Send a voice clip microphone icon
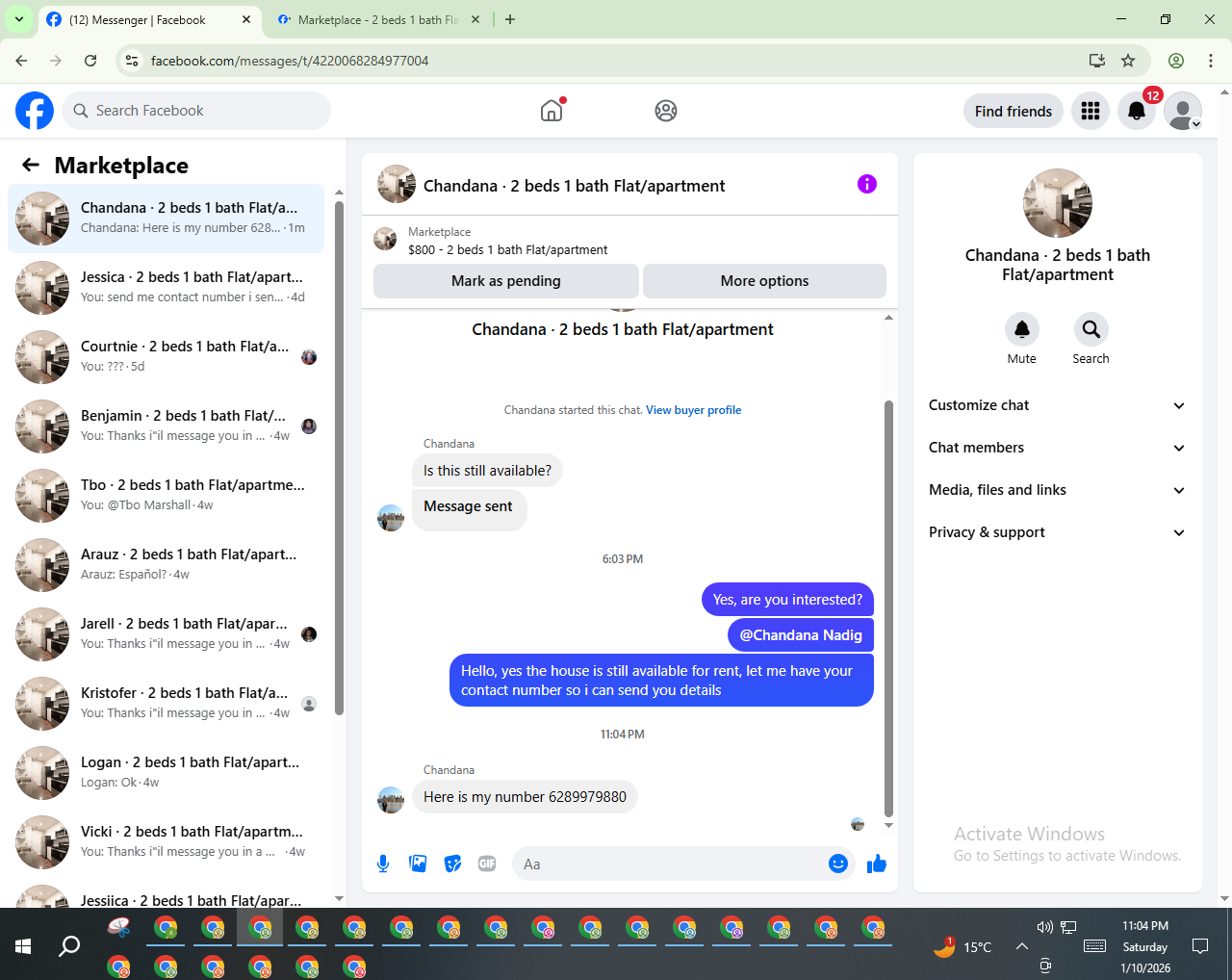 [383, 864]
